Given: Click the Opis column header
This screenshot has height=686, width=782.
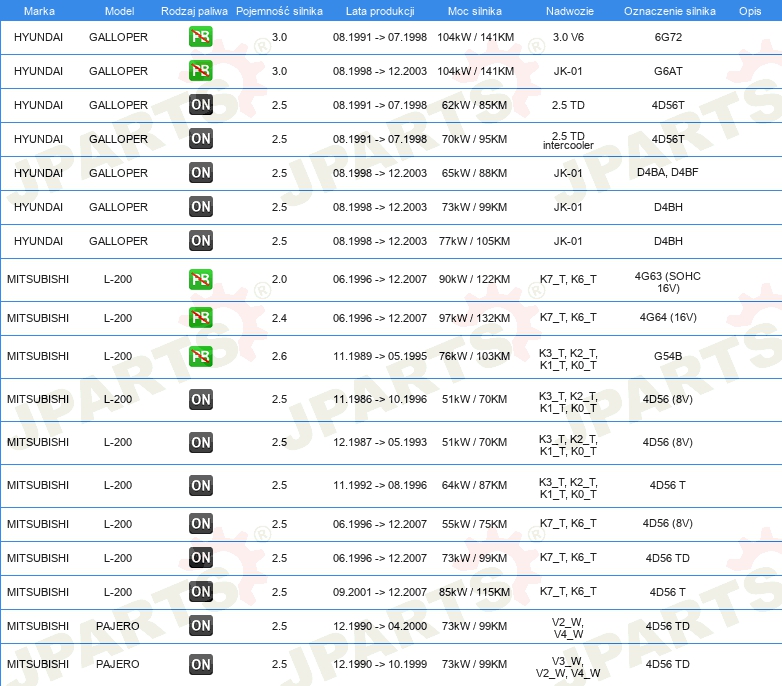Looking at the screenshot, I should click(750, 11).
